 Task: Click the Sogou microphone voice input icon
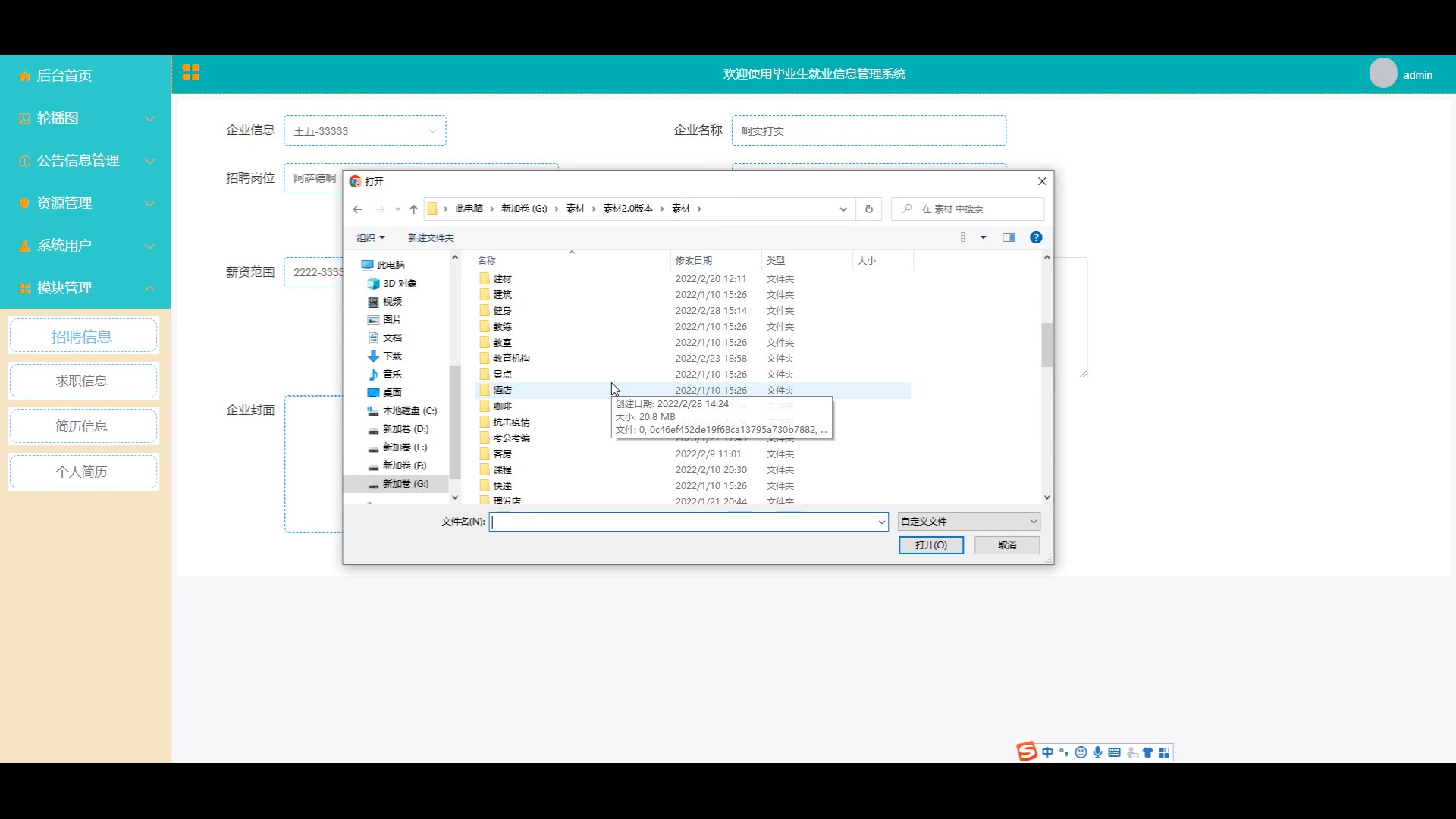tap(1097, 752)
